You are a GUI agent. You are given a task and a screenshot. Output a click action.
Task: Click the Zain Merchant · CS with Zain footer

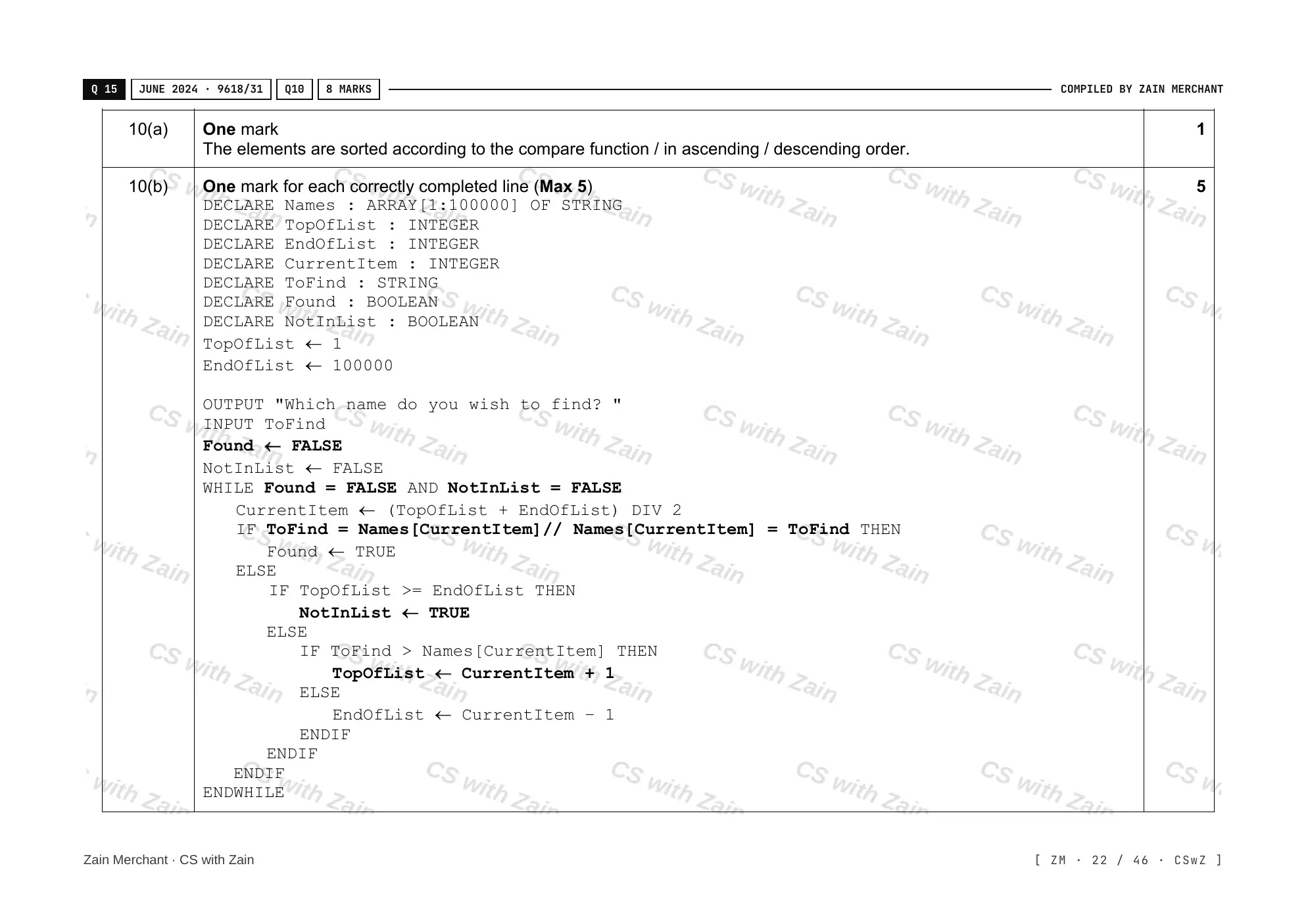[x=168, y=860]
